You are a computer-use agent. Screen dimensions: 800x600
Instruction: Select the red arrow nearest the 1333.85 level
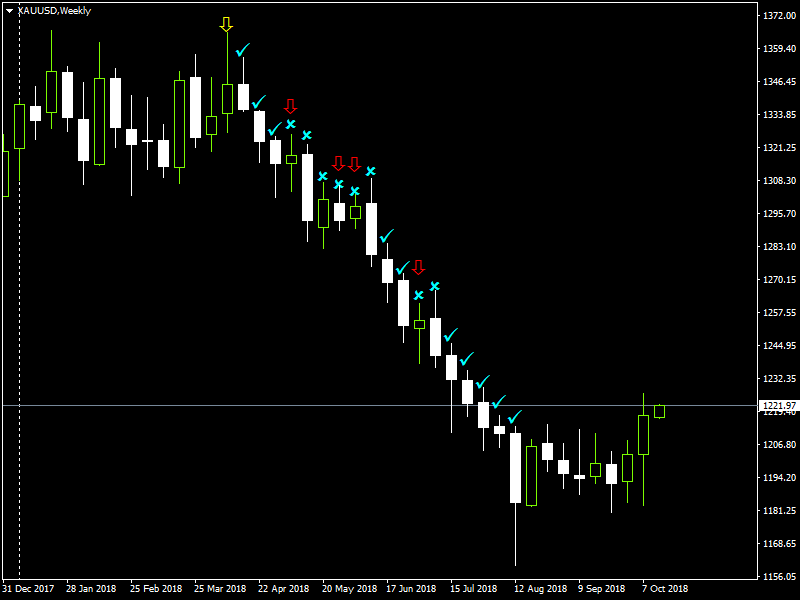[x=290, y=106]
